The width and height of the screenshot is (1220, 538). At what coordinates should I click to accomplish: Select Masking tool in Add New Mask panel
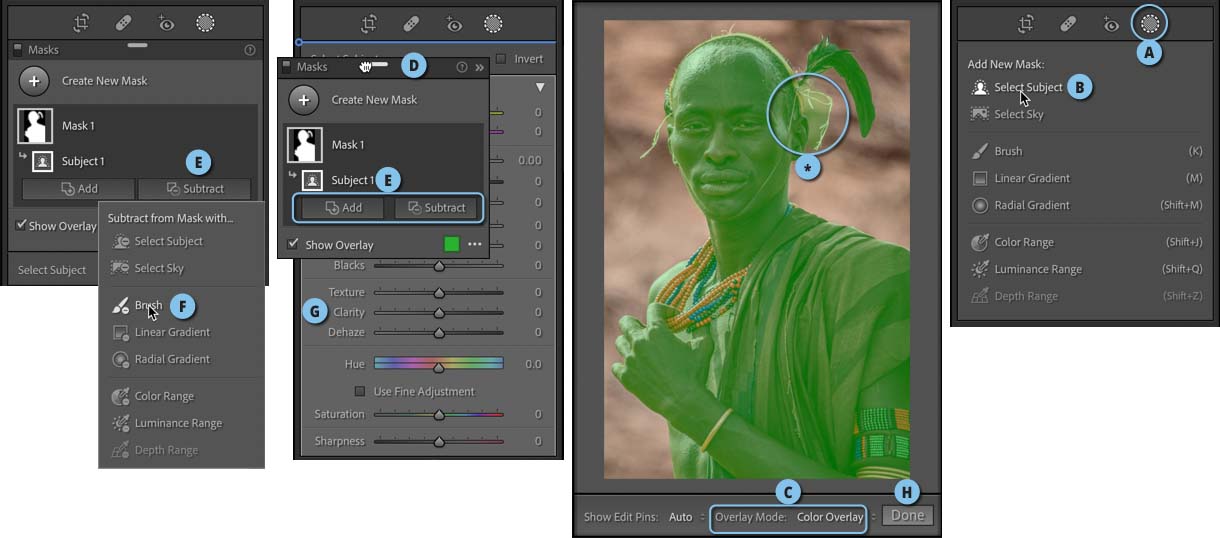pos(1150,22)
